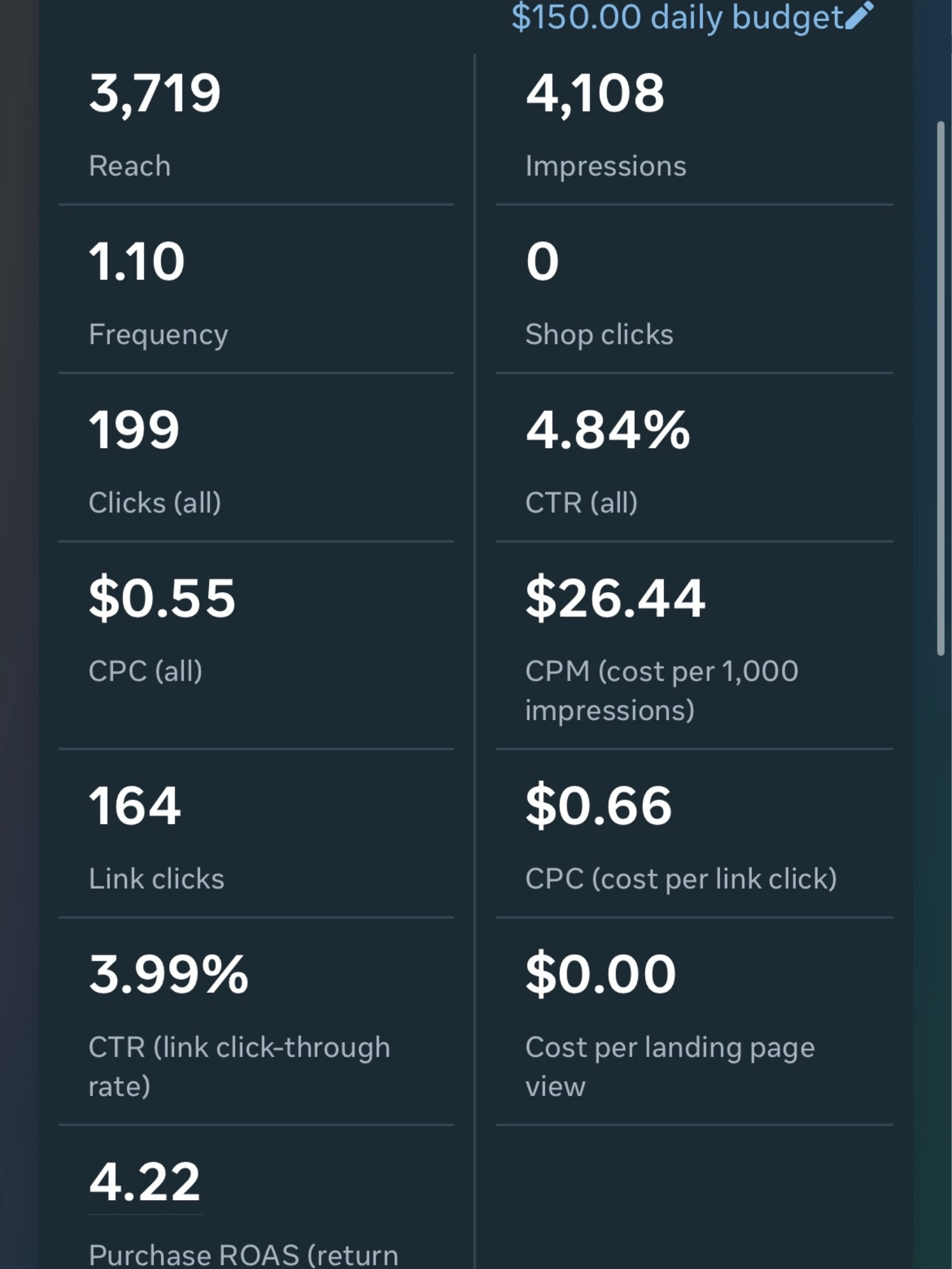Click the 4.84% CTR (all) value
952x1269 pixels.
pos(607,430)
